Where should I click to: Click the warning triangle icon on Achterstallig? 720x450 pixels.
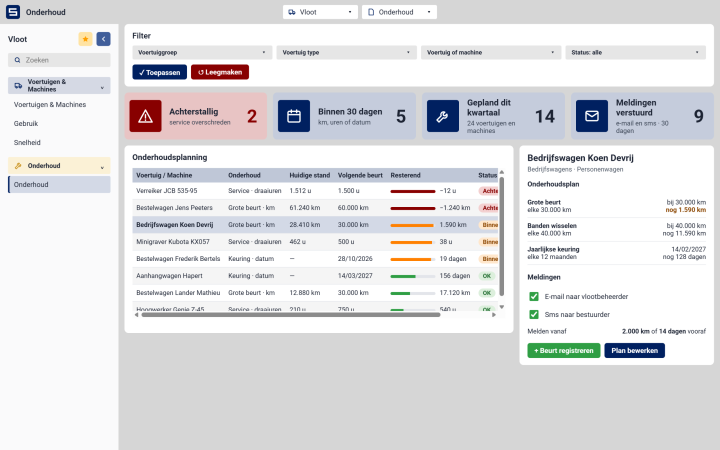click(x=145, y=116)
